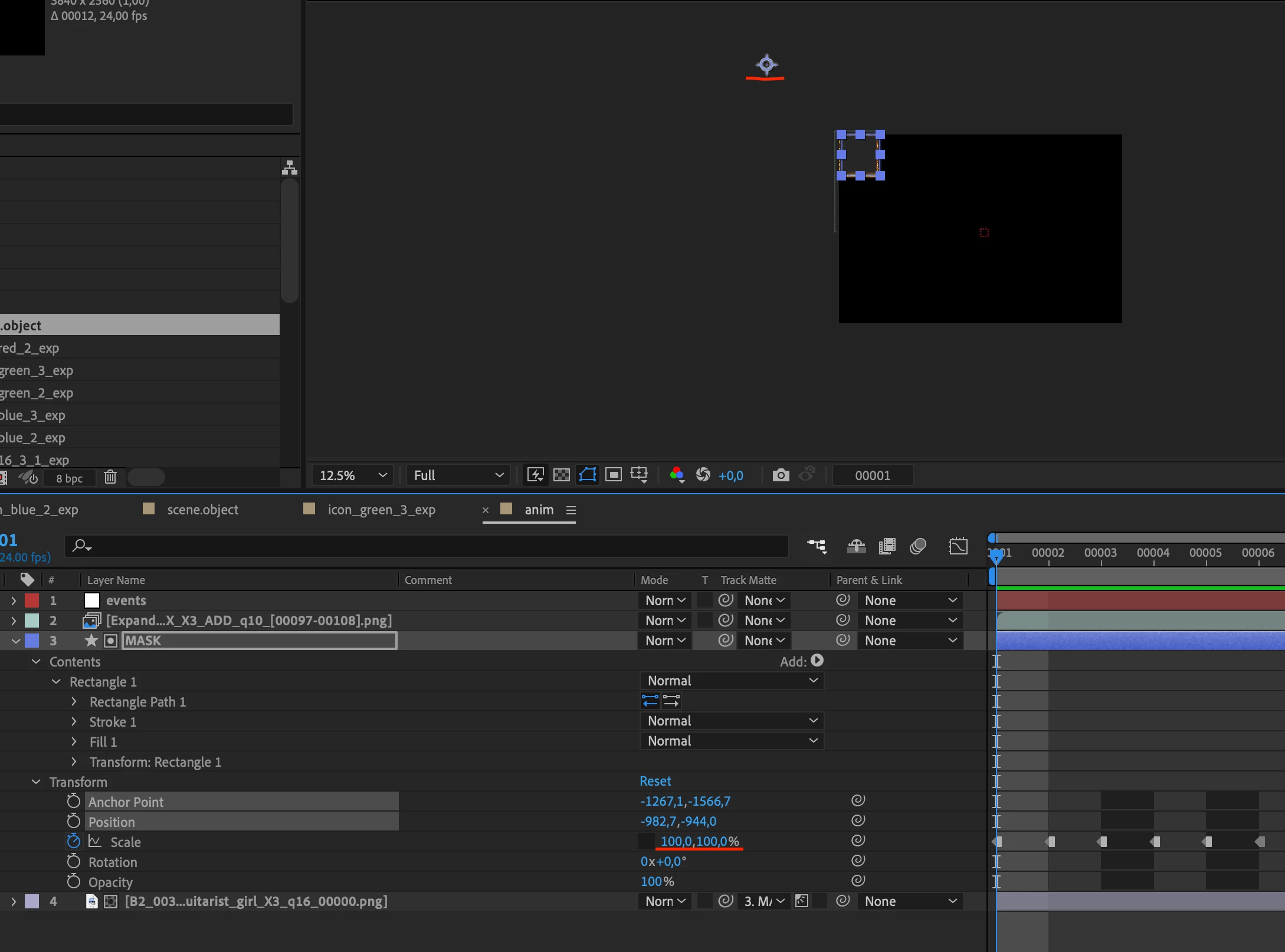Open the graph editor button
1285x952 pixels.
[x=958, y=546]
